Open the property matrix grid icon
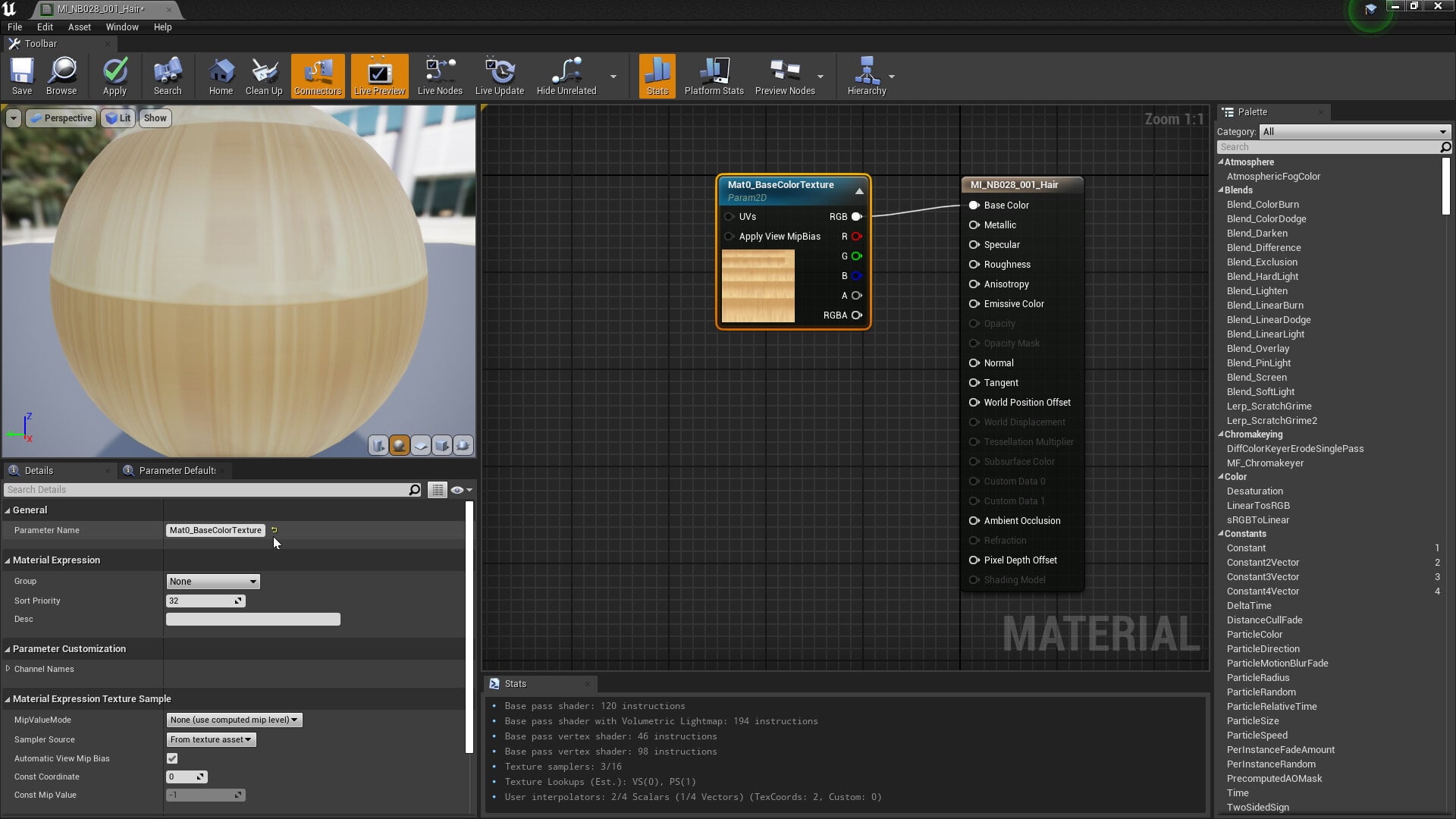This screenshot has height=819, width=1456. [x=438, y=490]
